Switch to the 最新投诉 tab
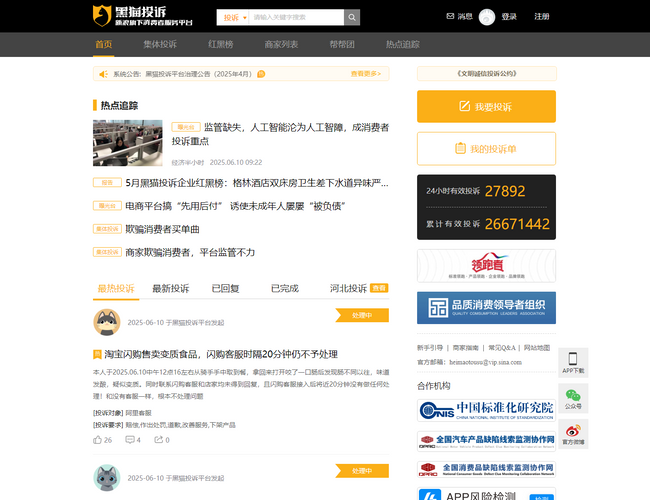 coord(170,288)
